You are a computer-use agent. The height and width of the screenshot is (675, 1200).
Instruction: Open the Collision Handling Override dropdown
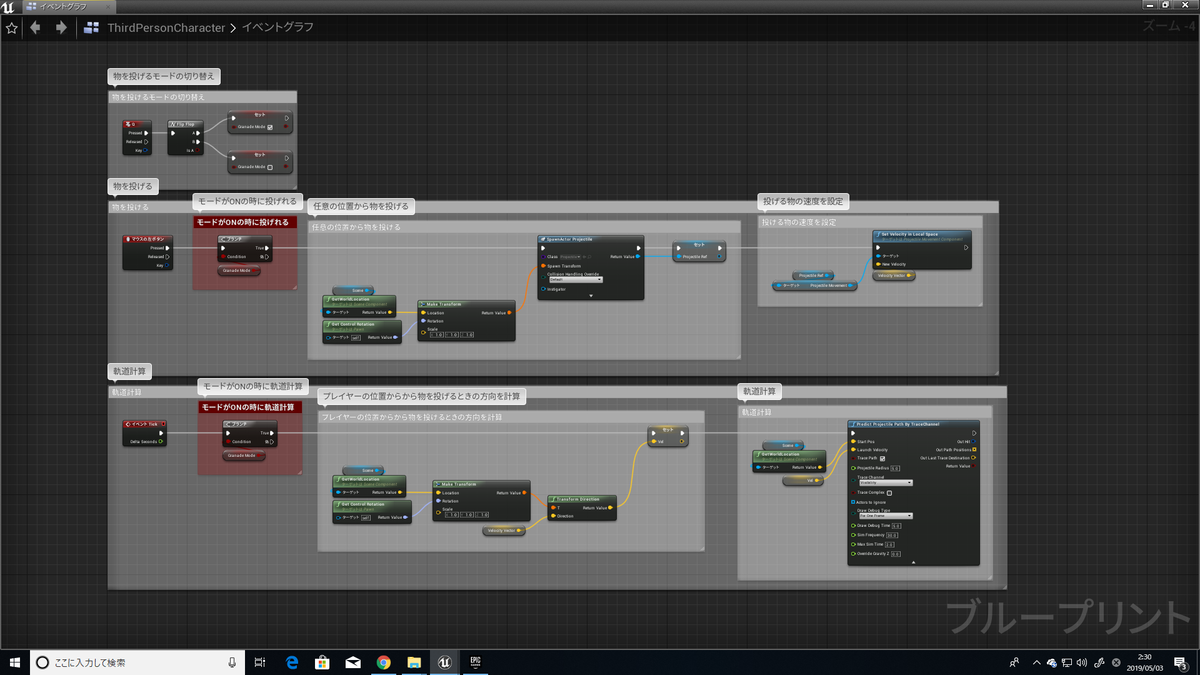575,279
